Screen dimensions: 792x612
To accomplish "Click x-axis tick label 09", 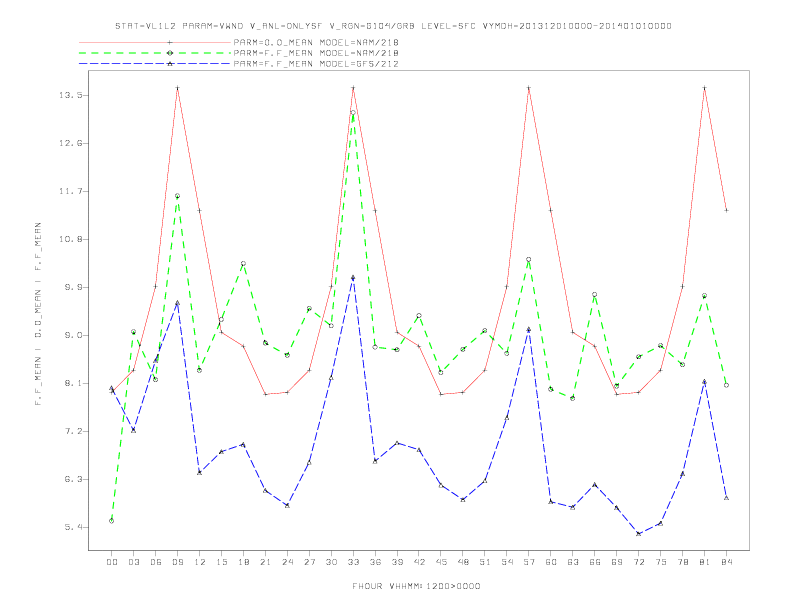I will [x=177, y=562].
